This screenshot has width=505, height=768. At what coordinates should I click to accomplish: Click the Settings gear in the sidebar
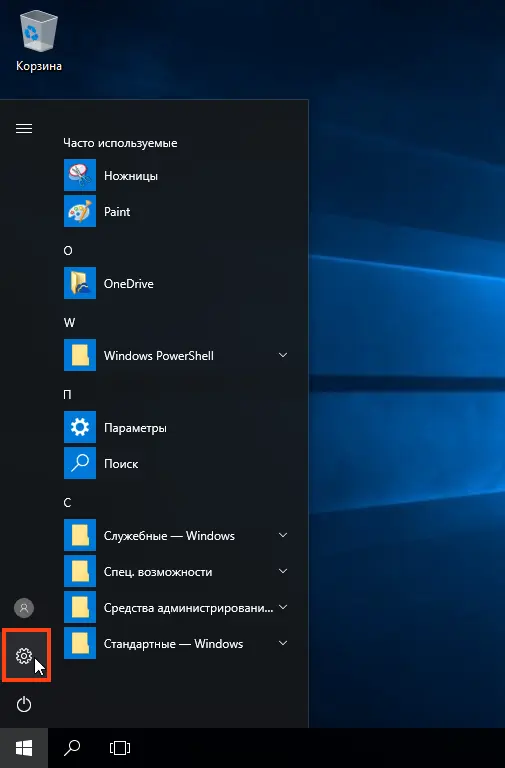click(x=24, y=656)
